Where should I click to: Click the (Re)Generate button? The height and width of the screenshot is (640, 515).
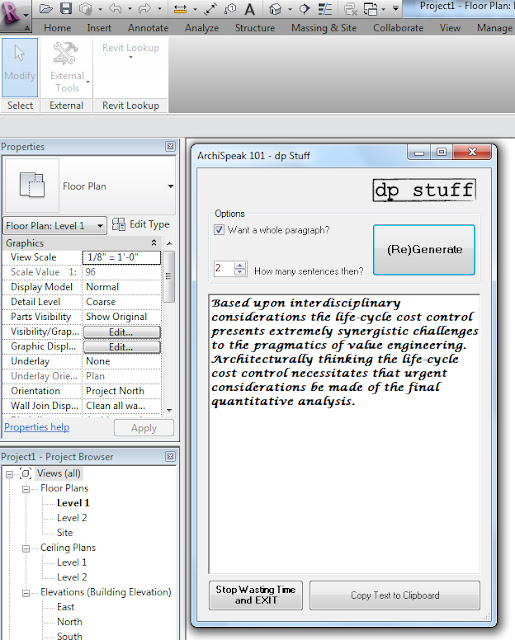coord(424,249)
